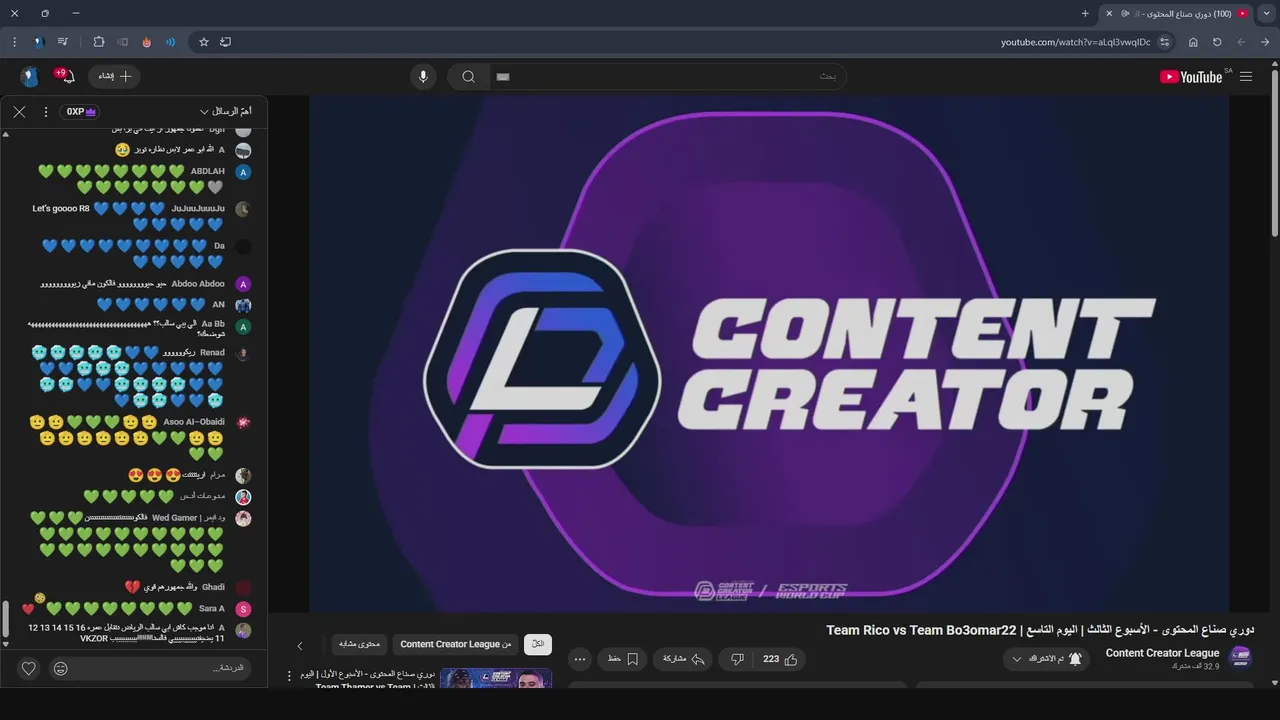Image resolution: width=1280 pixels, height=720 pixels.
Task: Open the Team Thamer recommended video thumbnail
Action: pos(496,679)
